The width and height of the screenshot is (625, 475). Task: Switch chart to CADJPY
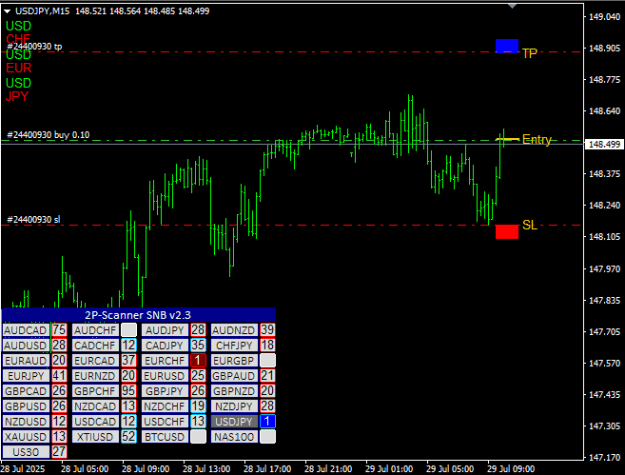pyautogui.click(x=165, y=345)
